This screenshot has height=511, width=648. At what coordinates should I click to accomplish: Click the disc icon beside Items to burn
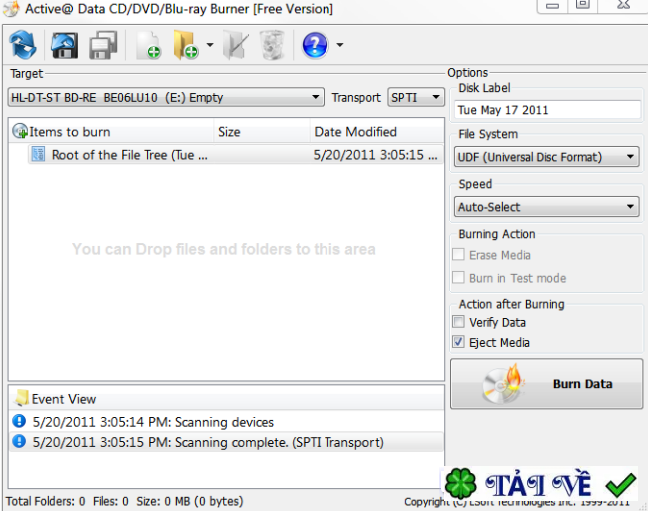pos(19,131)
